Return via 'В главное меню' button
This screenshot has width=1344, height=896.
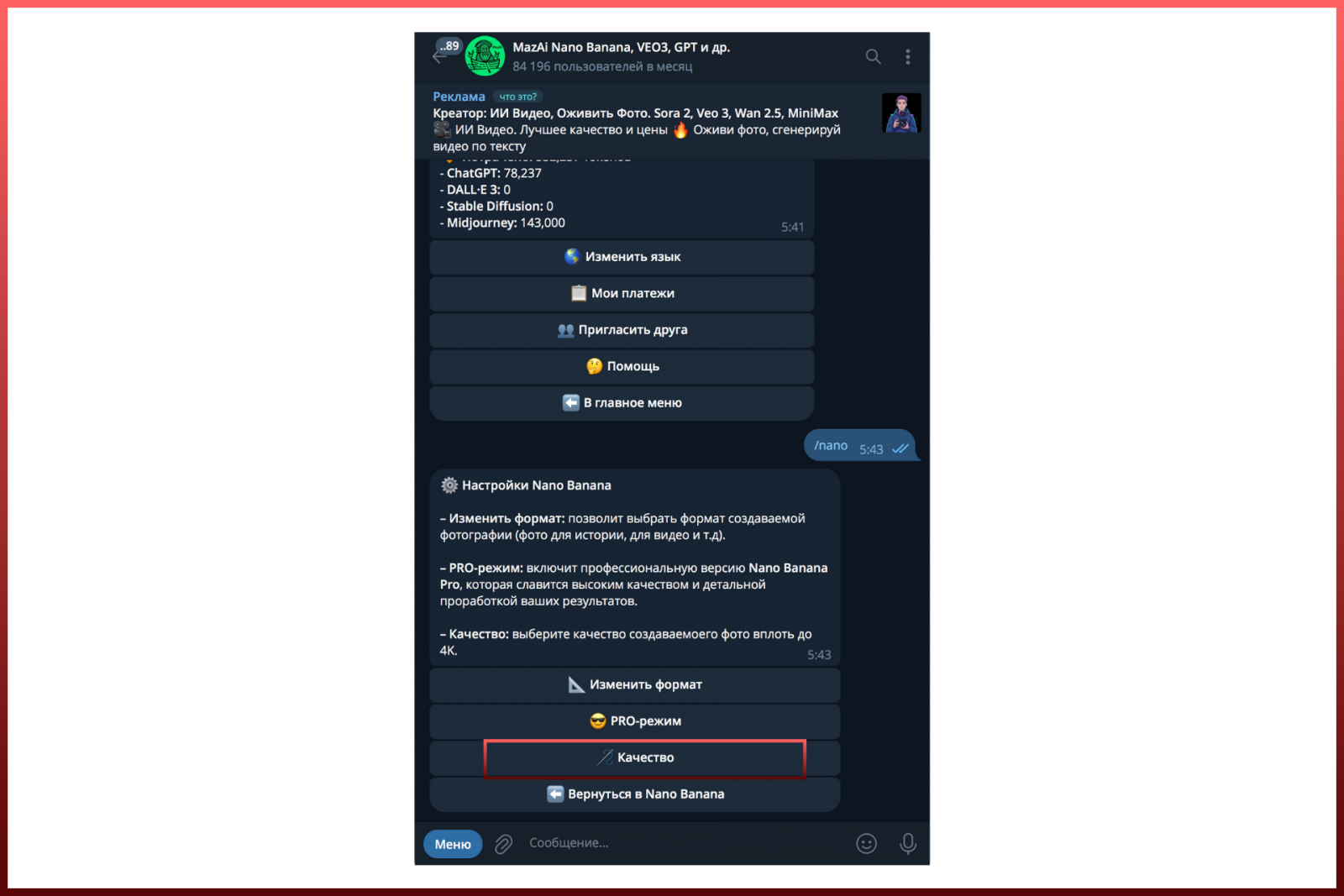622,403
